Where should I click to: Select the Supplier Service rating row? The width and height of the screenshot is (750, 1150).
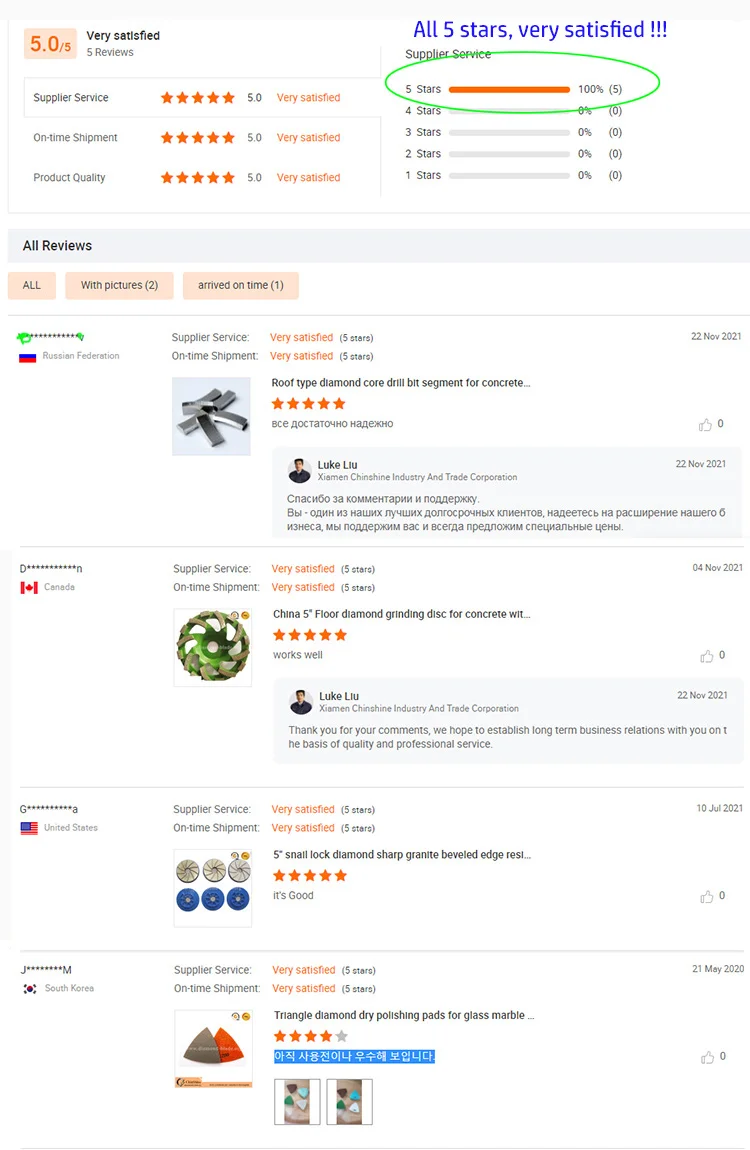[202, 98]
